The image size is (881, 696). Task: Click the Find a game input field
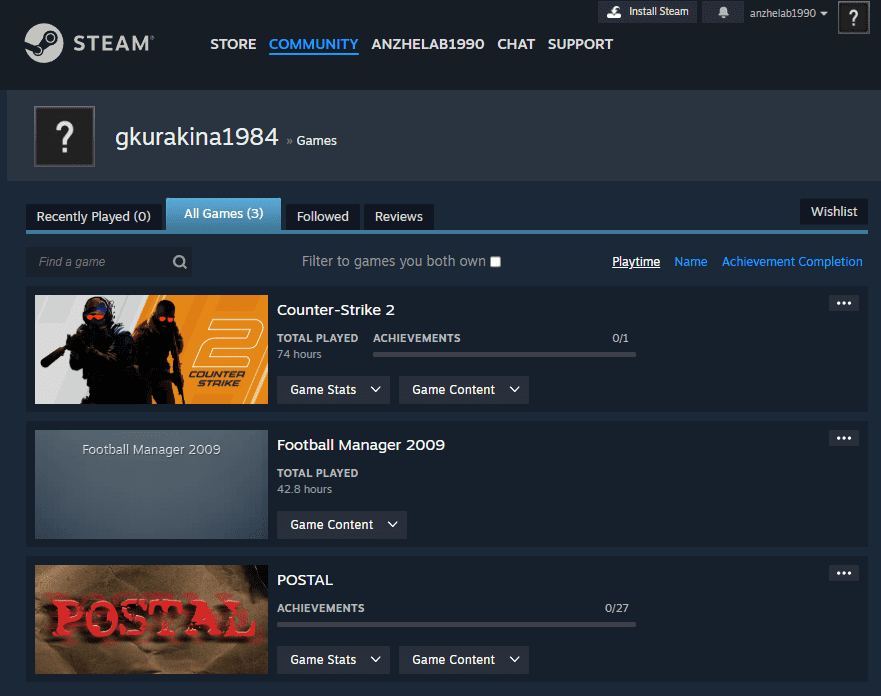tap(98, 262)
